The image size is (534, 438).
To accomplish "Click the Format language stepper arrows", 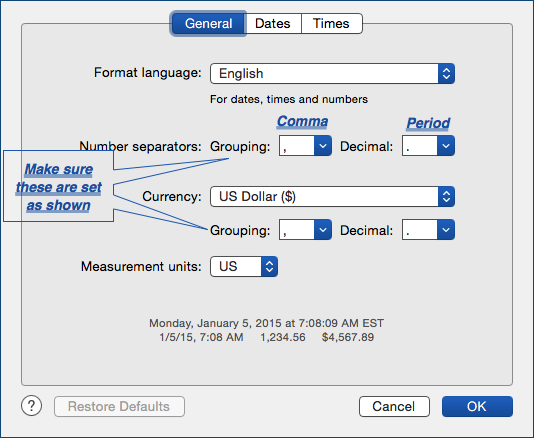I will pos(446,73).
